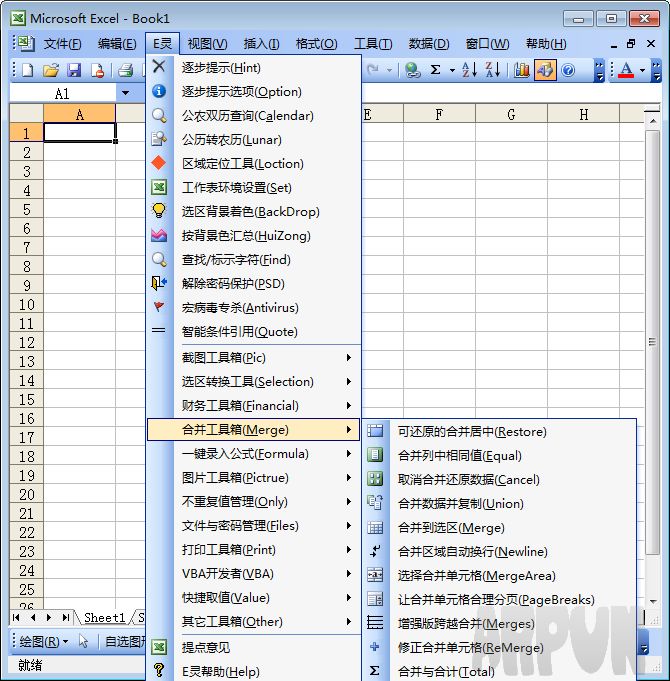Expand 截图工具箱(Pic) submenu
This screenshot has width=670, height=681.
[254, 357]
